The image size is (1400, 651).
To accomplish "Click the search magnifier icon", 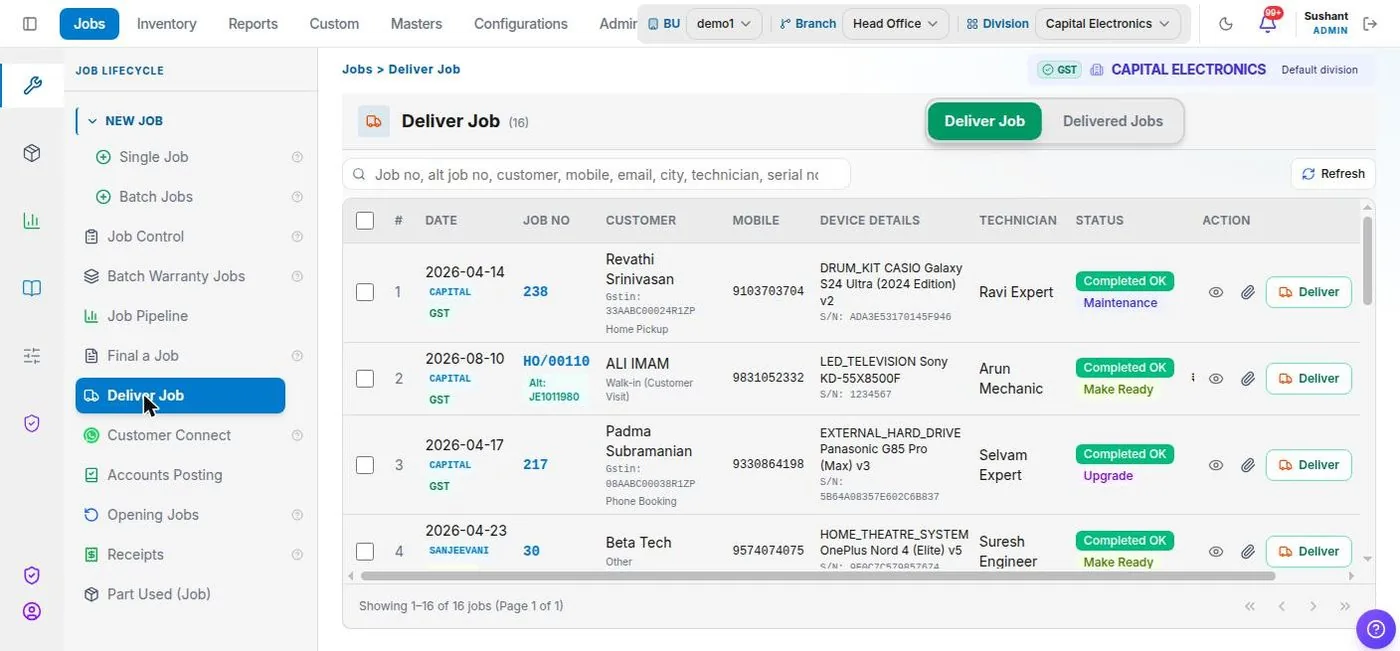I will point(359,174).
